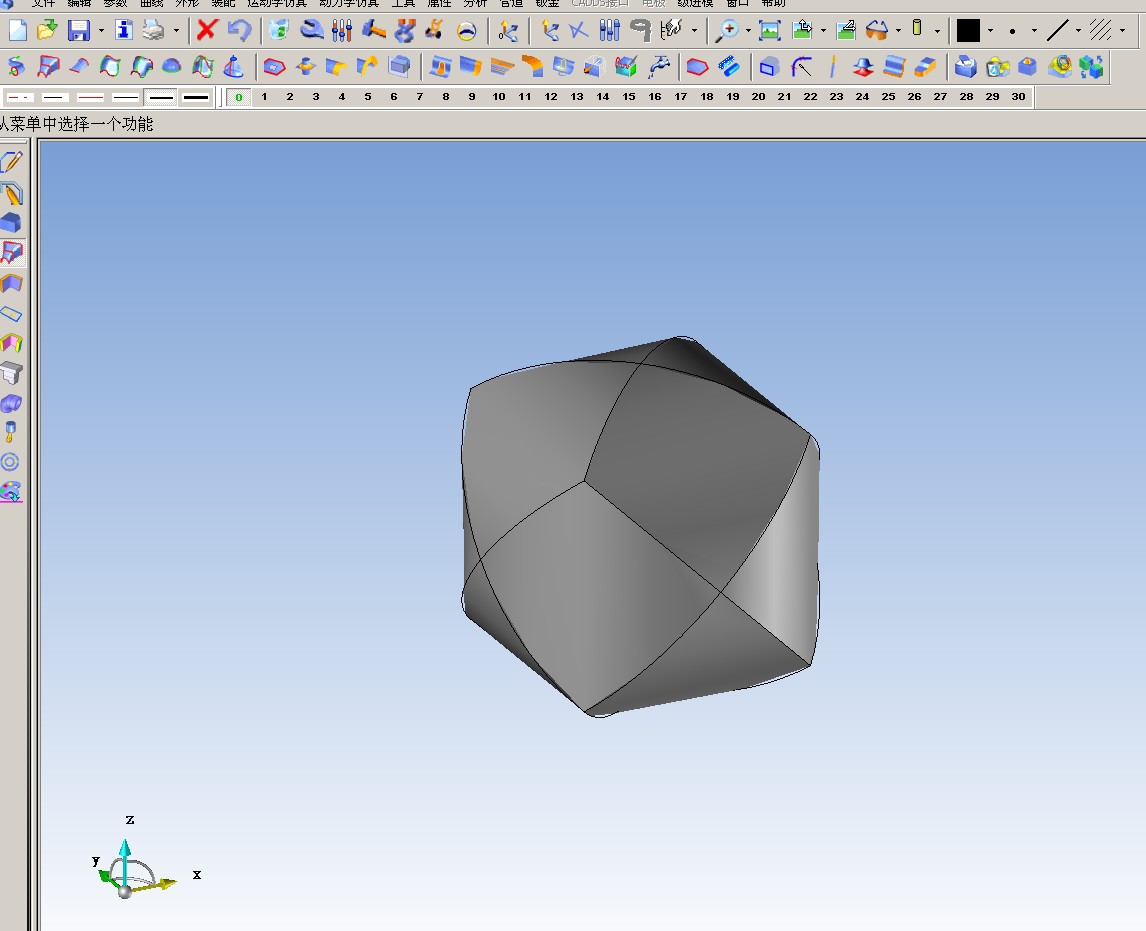
Task: Open the cylinder icon dropdown arrow
Action: click(x=937, y=31)
